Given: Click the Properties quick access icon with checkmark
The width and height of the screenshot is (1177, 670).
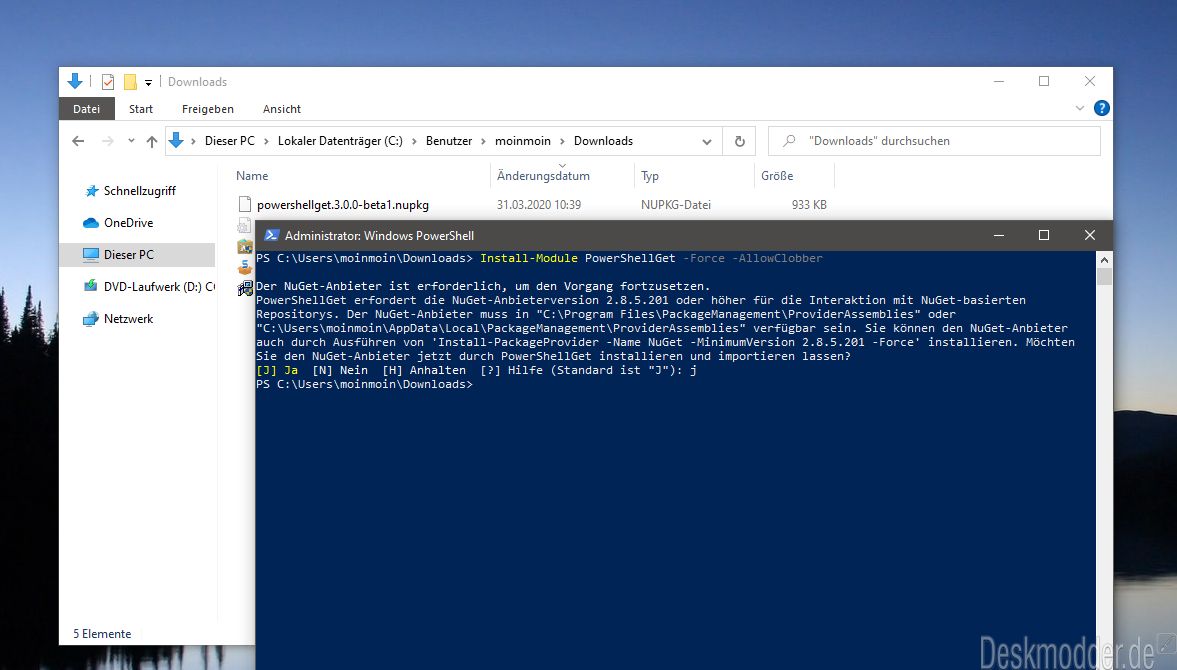Looking at the screenshot, I should [108, 82].
